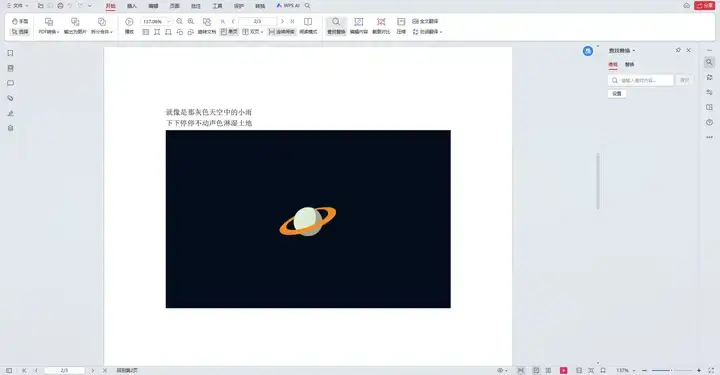Viewport: 720px width, 375px height.
Task: Open Screenshot Compare (截图对比) tool
Action: click(381, 26)
